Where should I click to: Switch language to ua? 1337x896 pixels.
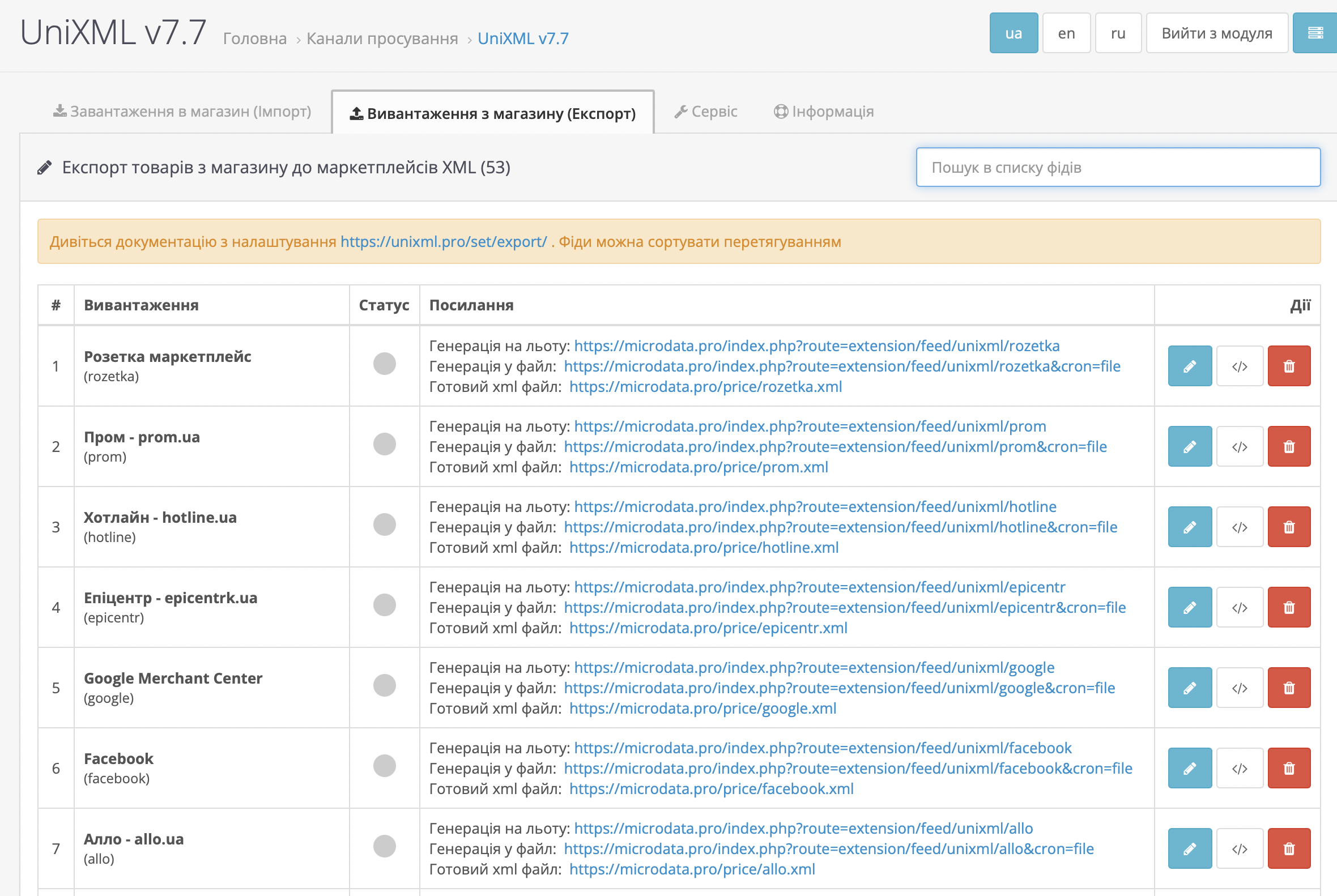pyautogui.click(x=1014, y=33)
